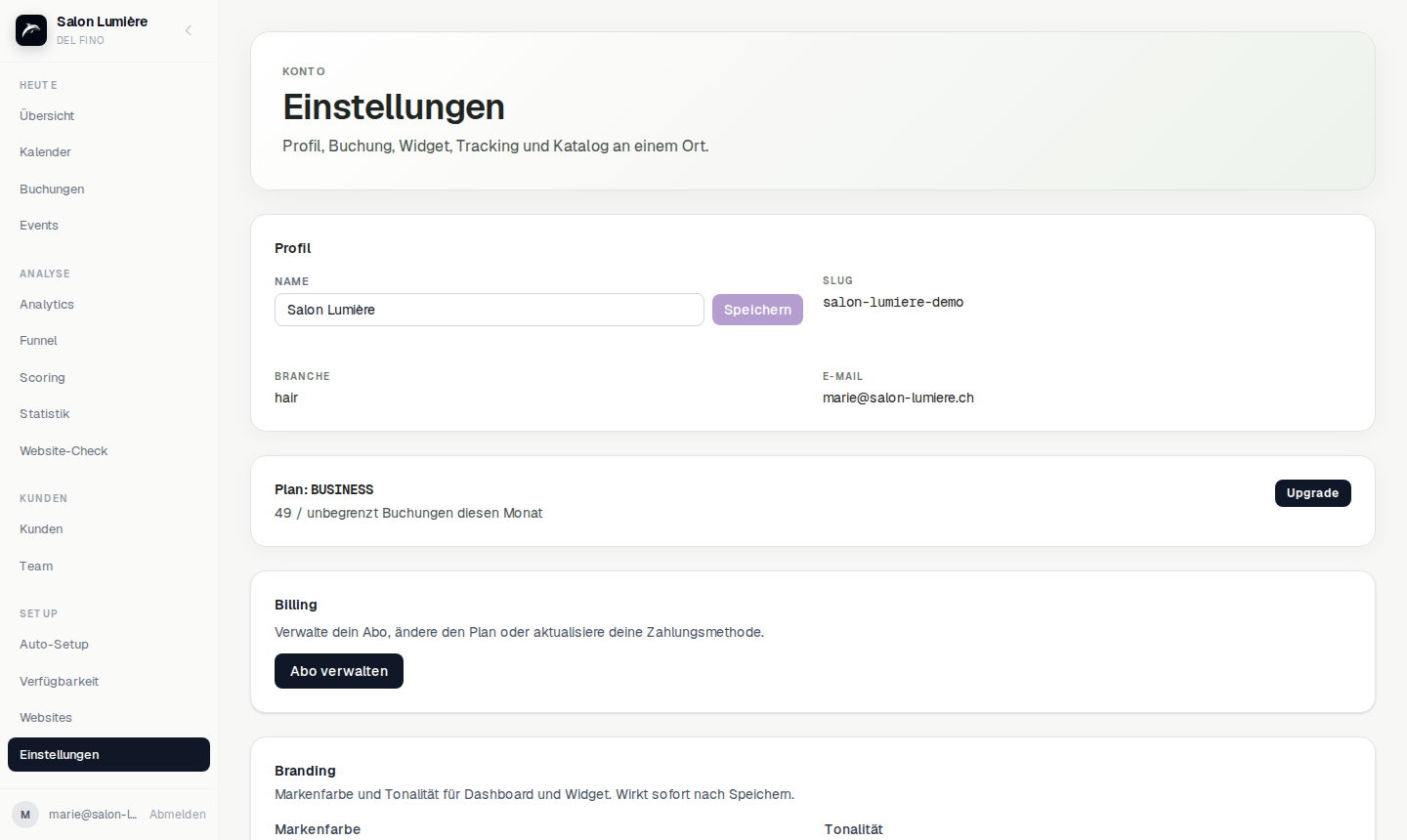Open the Scoring page
The image size is (1407, 840).
(108, 378)
